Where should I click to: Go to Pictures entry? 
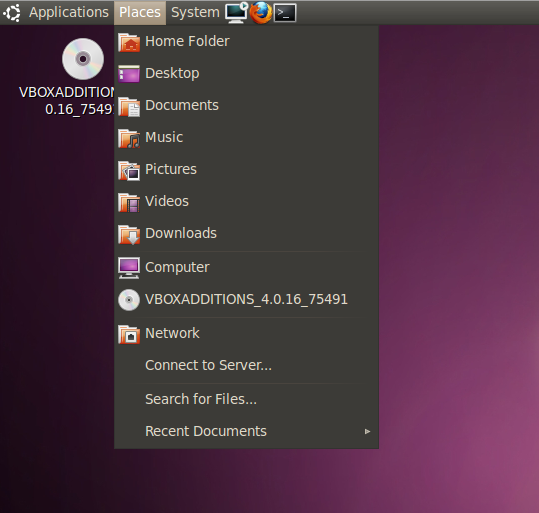pos(246,170)
